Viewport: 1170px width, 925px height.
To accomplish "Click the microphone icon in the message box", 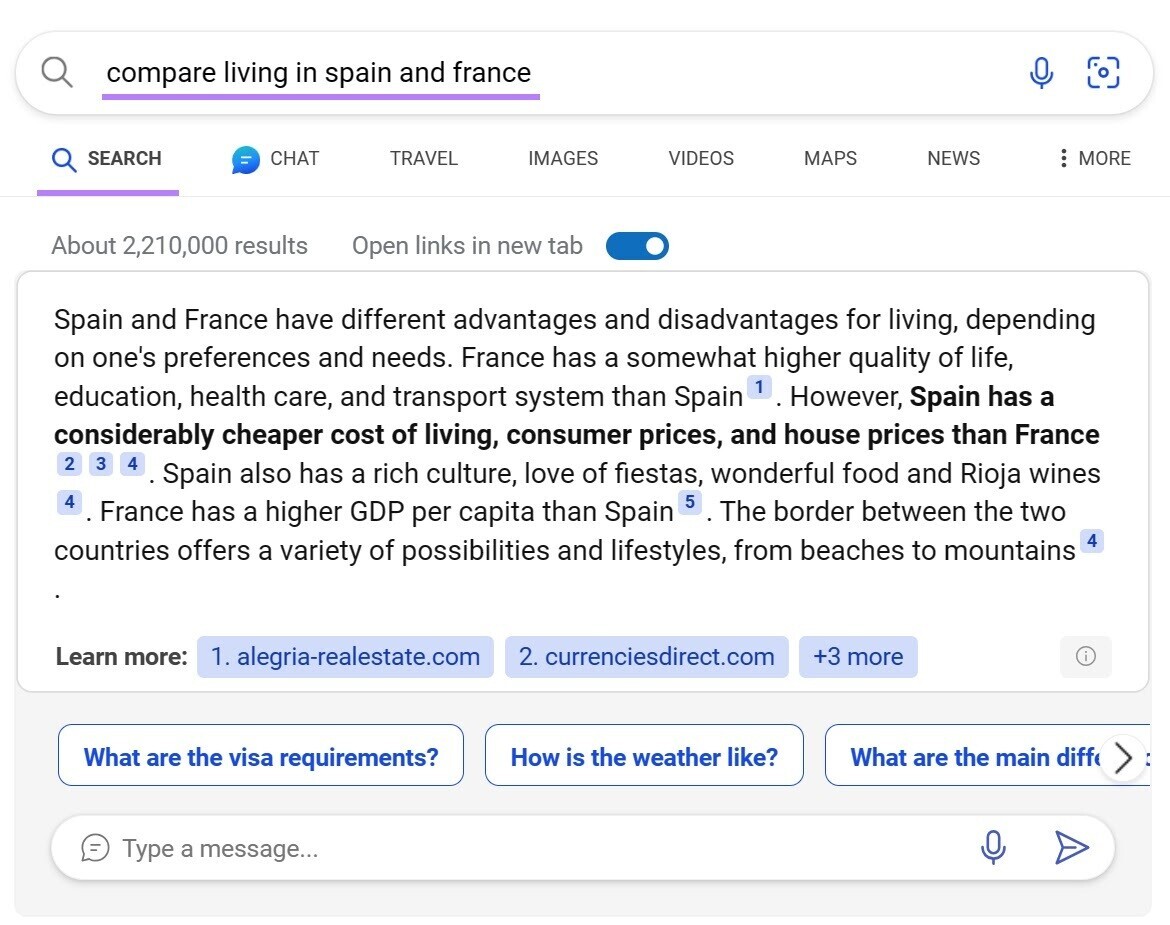I will tap(993, 847).
